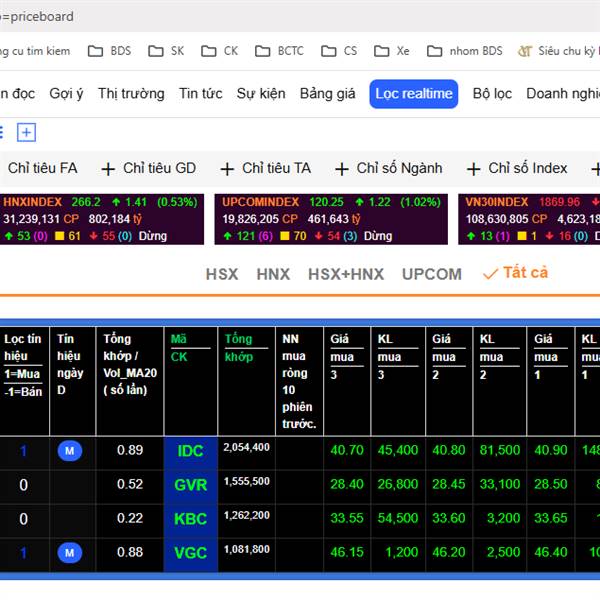Screen dimensions: 600x600
Task: Open the Bảng giá menu
Action: (x=328, y=94)
